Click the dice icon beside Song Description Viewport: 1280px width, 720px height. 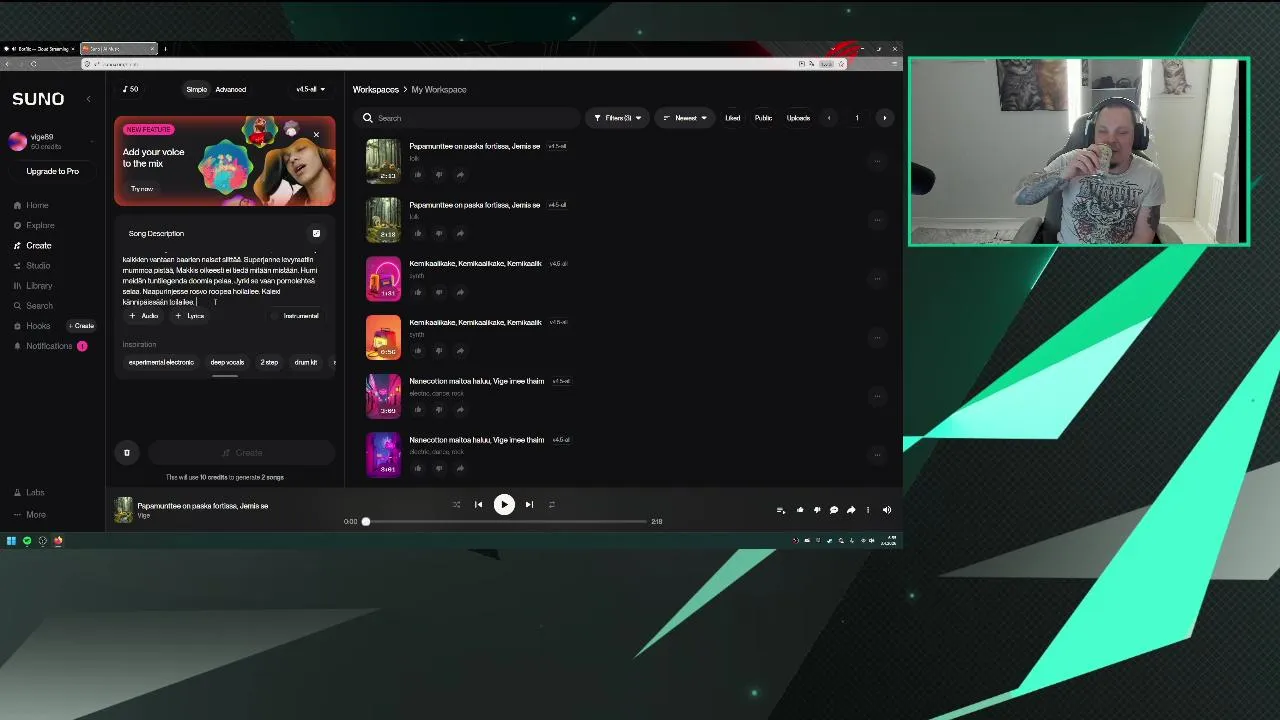[316, 234]
